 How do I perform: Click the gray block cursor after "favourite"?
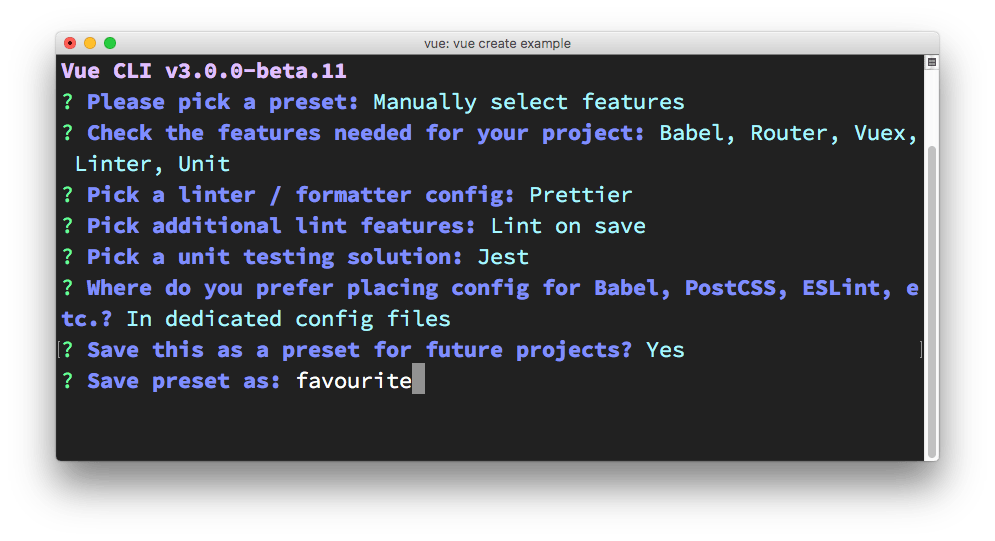pyautogui.click(x=418, y=381)
